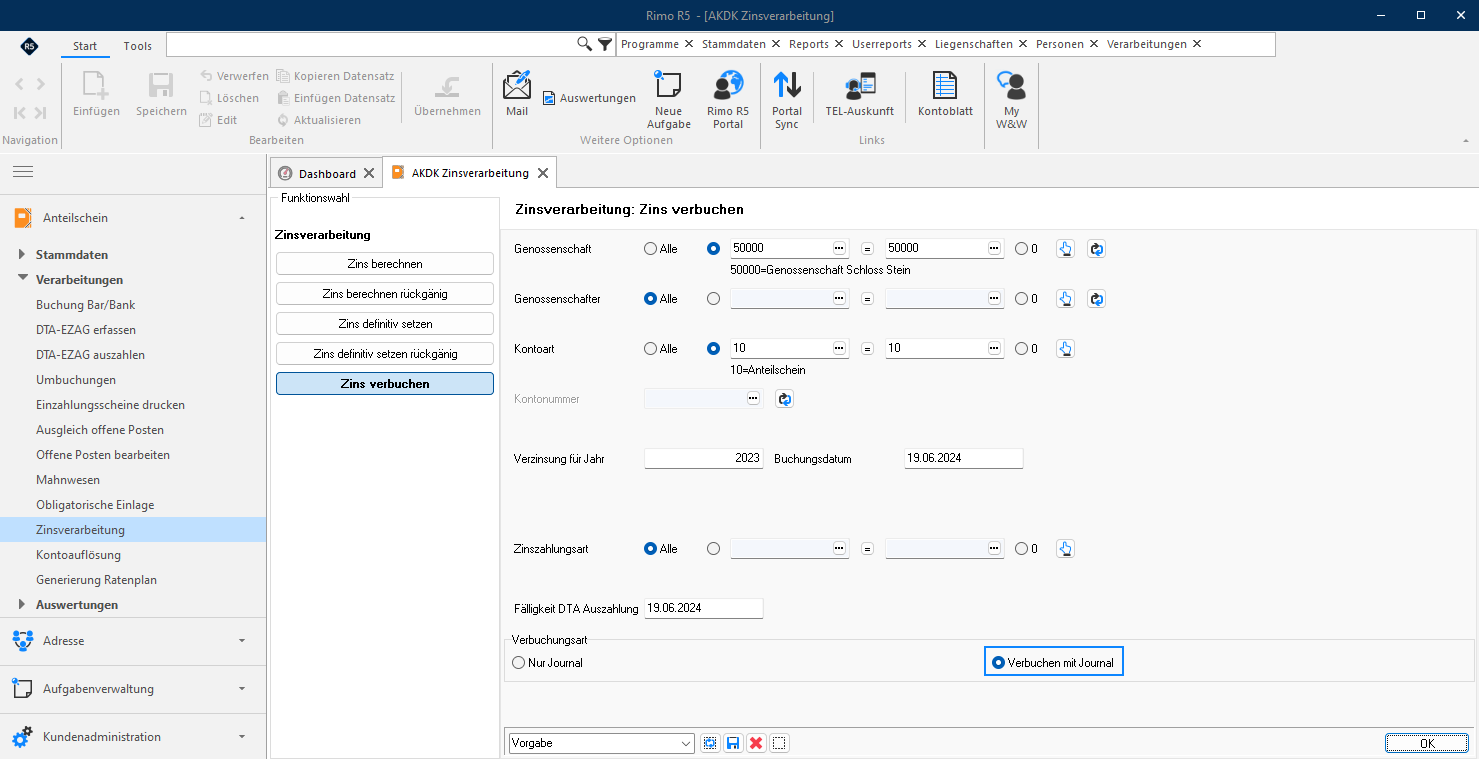The width and height of the screenshot is (1479, 759).
Task: Create a Neue Aufgabe from the ribbon
Action: coord(668,99)
